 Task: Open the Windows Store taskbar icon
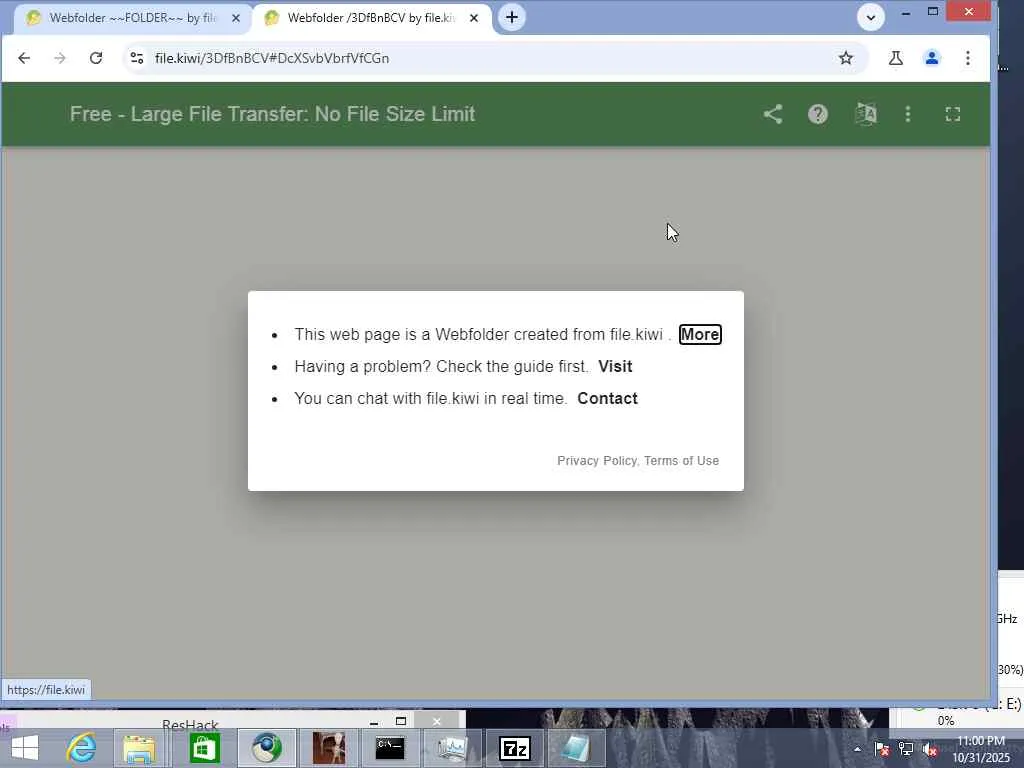pyautogui.click(x=204, y=748)
